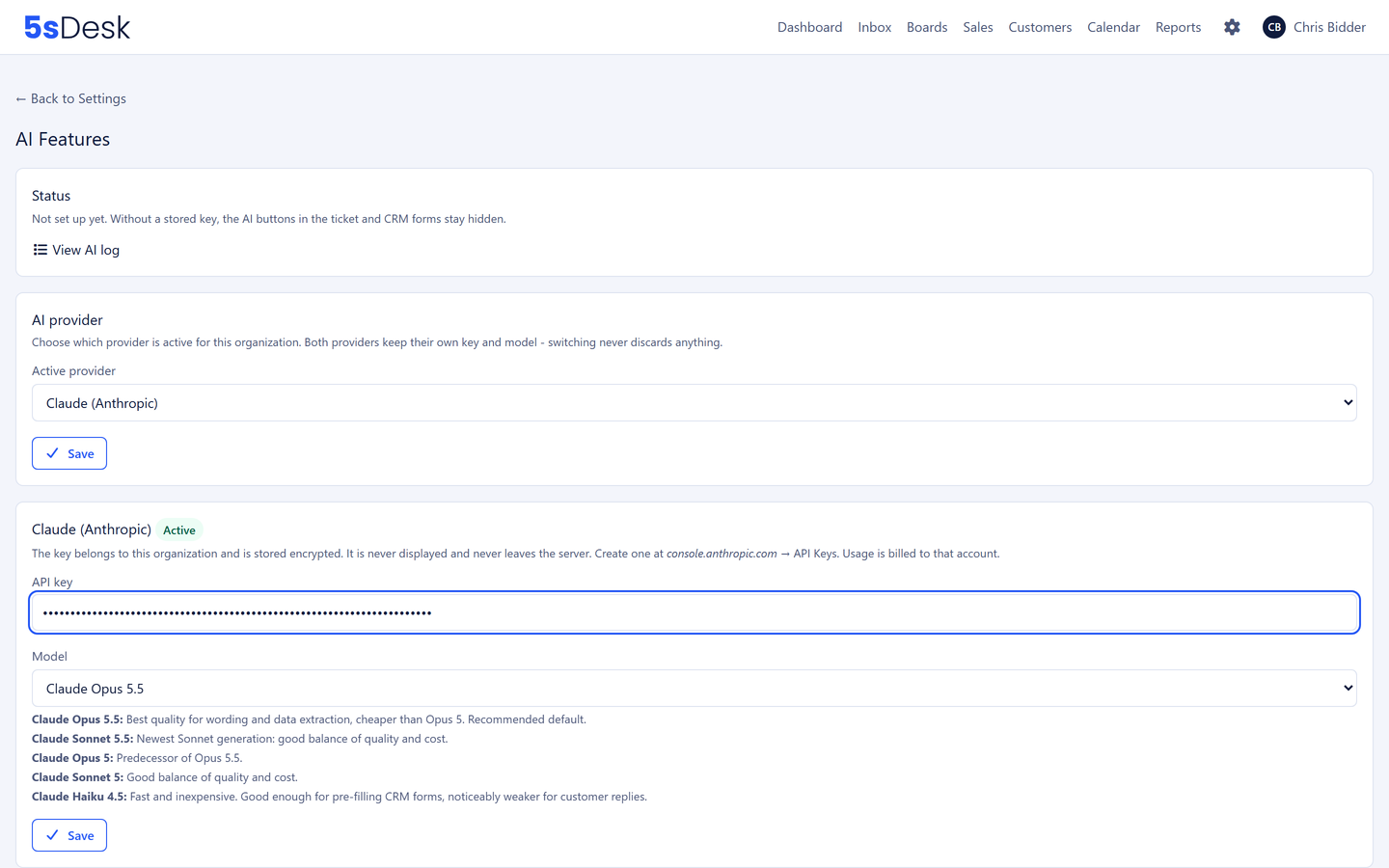Open the Dashboard menu item
Screen dimensions: 1389x868
[x=809, y=27]
